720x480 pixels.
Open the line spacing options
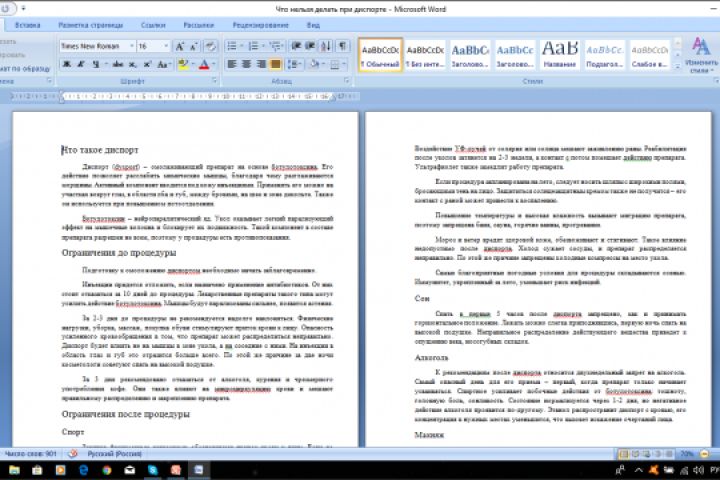click(293, 65)
